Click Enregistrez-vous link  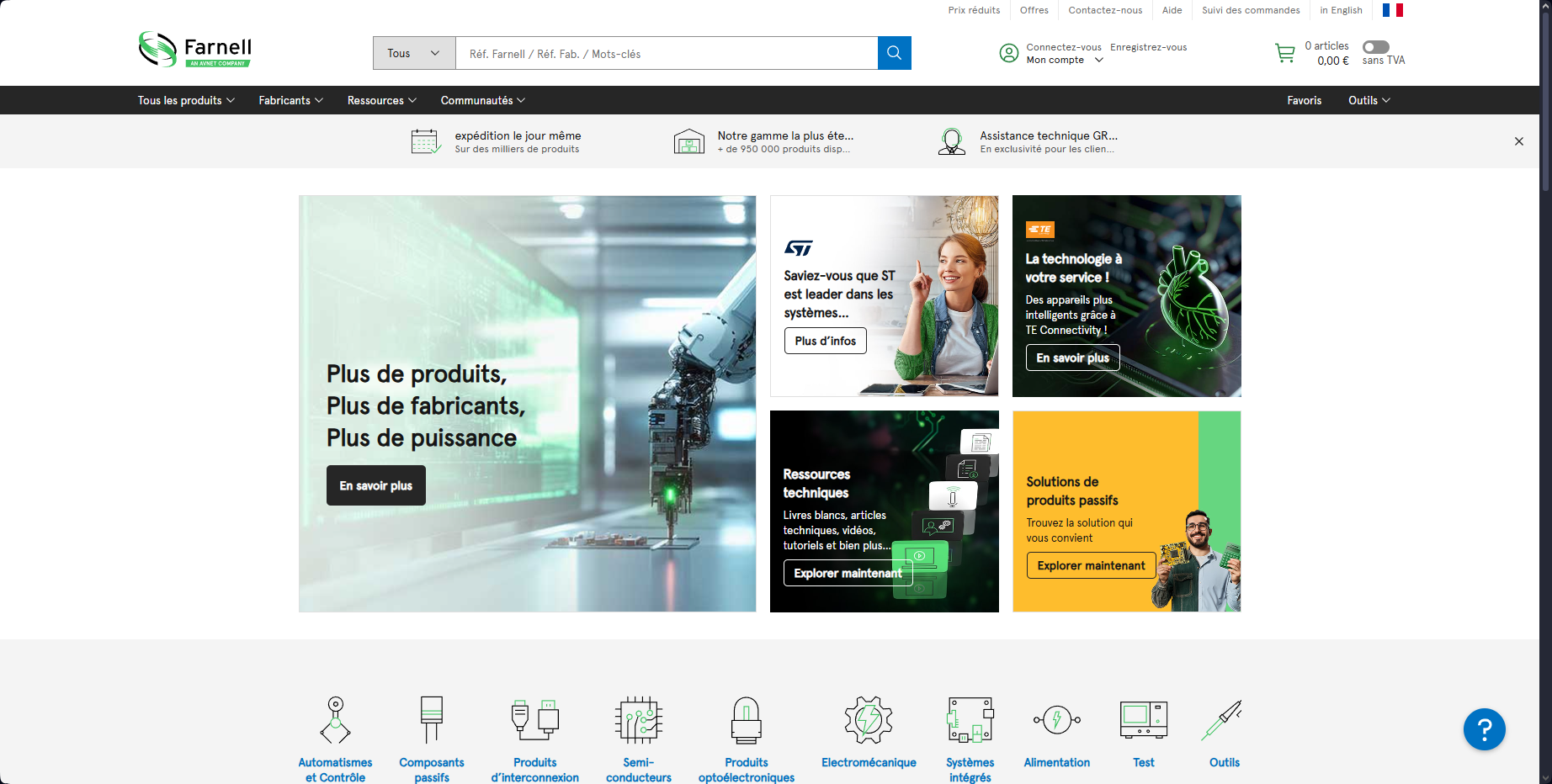click(x=1149, y=47)
